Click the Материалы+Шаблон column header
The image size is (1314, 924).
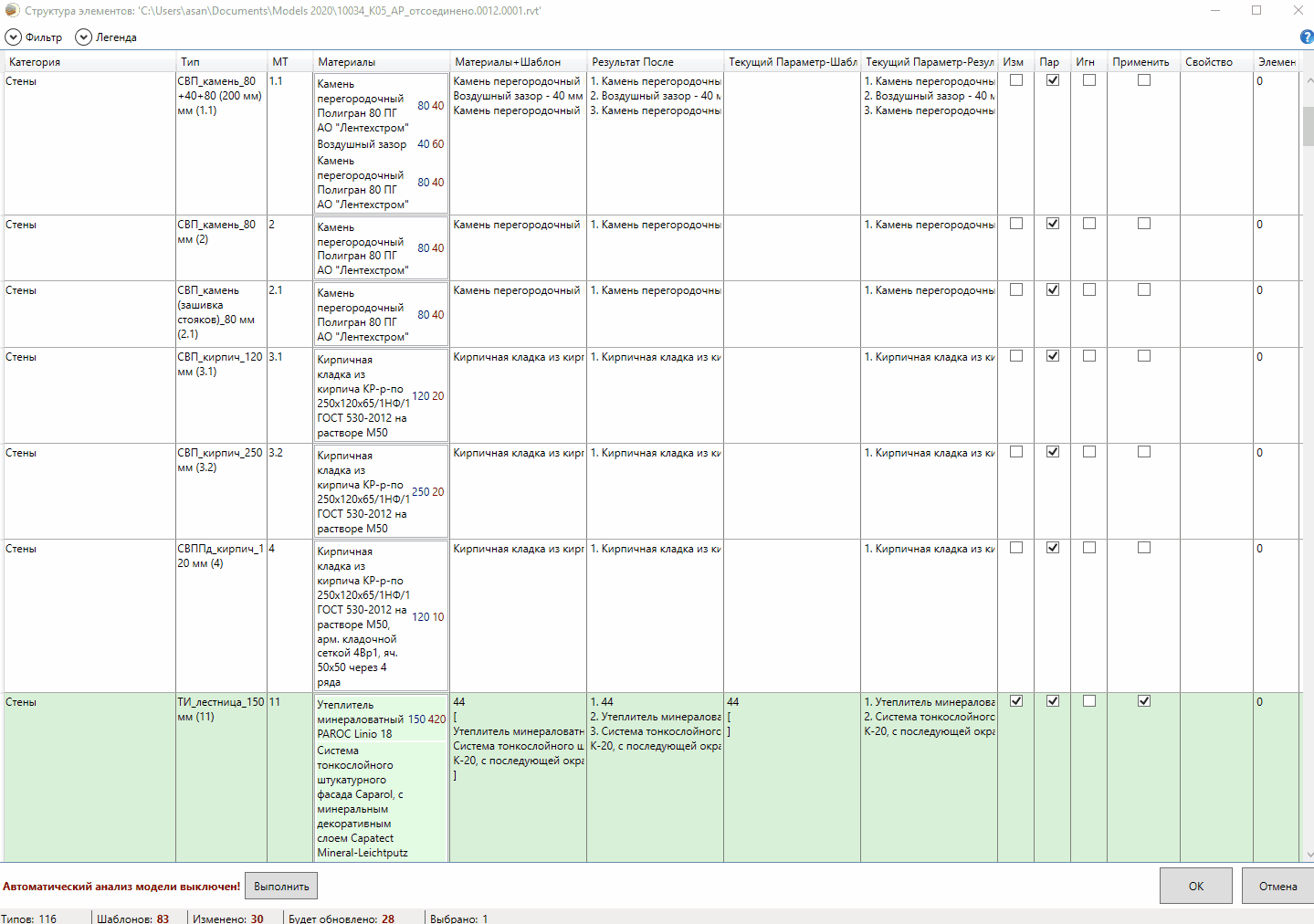[518, 62]
